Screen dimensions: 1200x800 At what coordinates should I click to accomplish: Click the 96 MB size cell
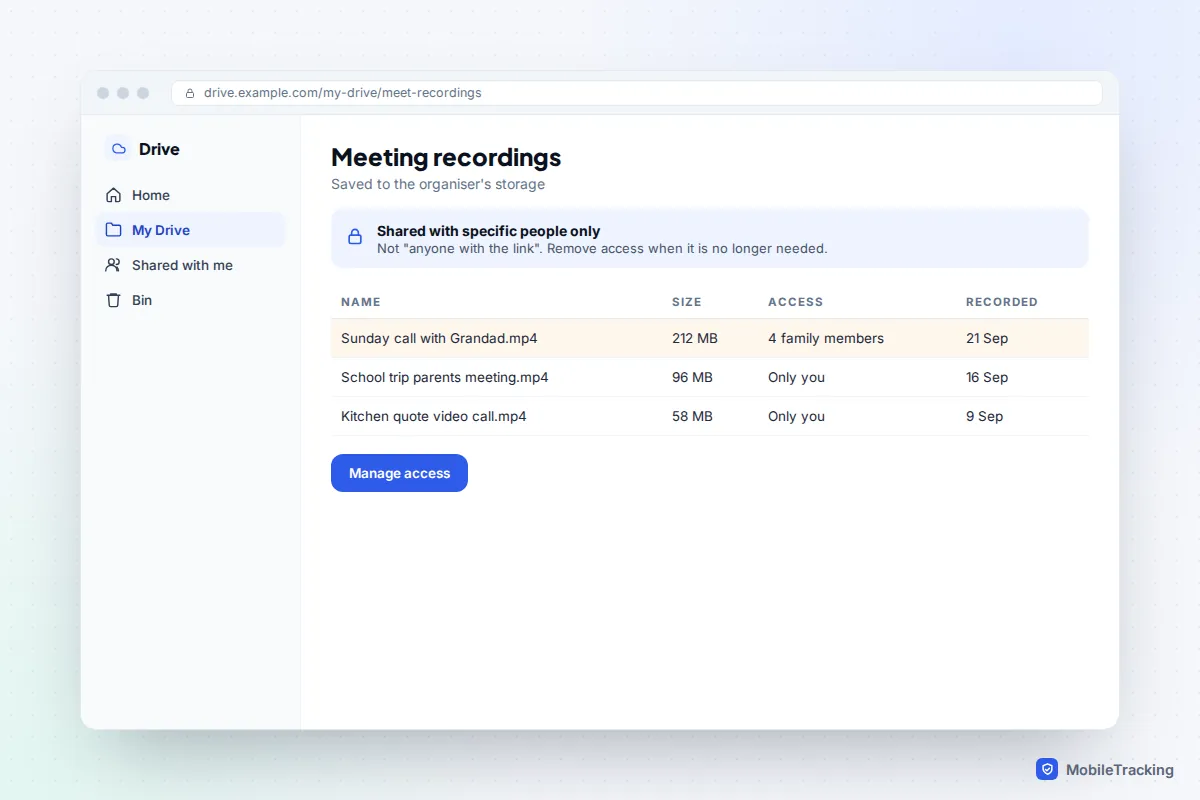[x=692, y=377]
